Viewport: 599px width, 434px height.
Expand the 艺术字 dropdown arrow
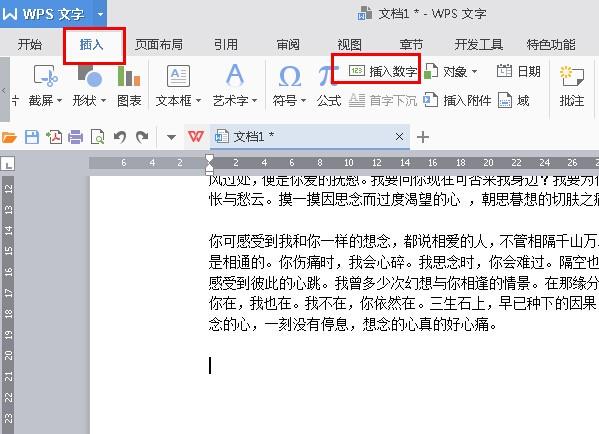[x=255, y=101]
